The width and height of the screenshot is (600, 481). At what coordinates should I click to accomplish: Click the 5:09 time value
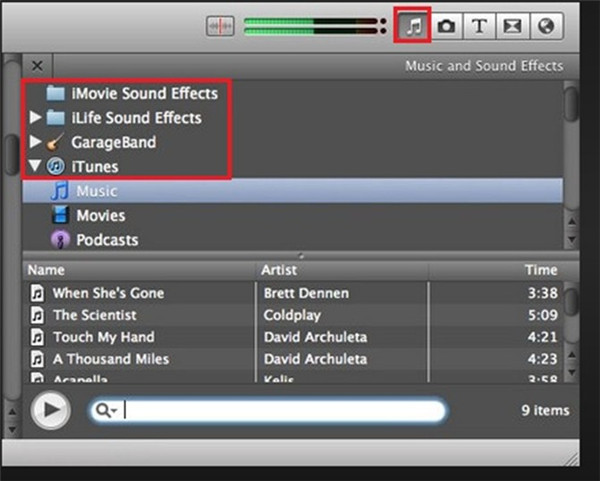click(542, 315)
